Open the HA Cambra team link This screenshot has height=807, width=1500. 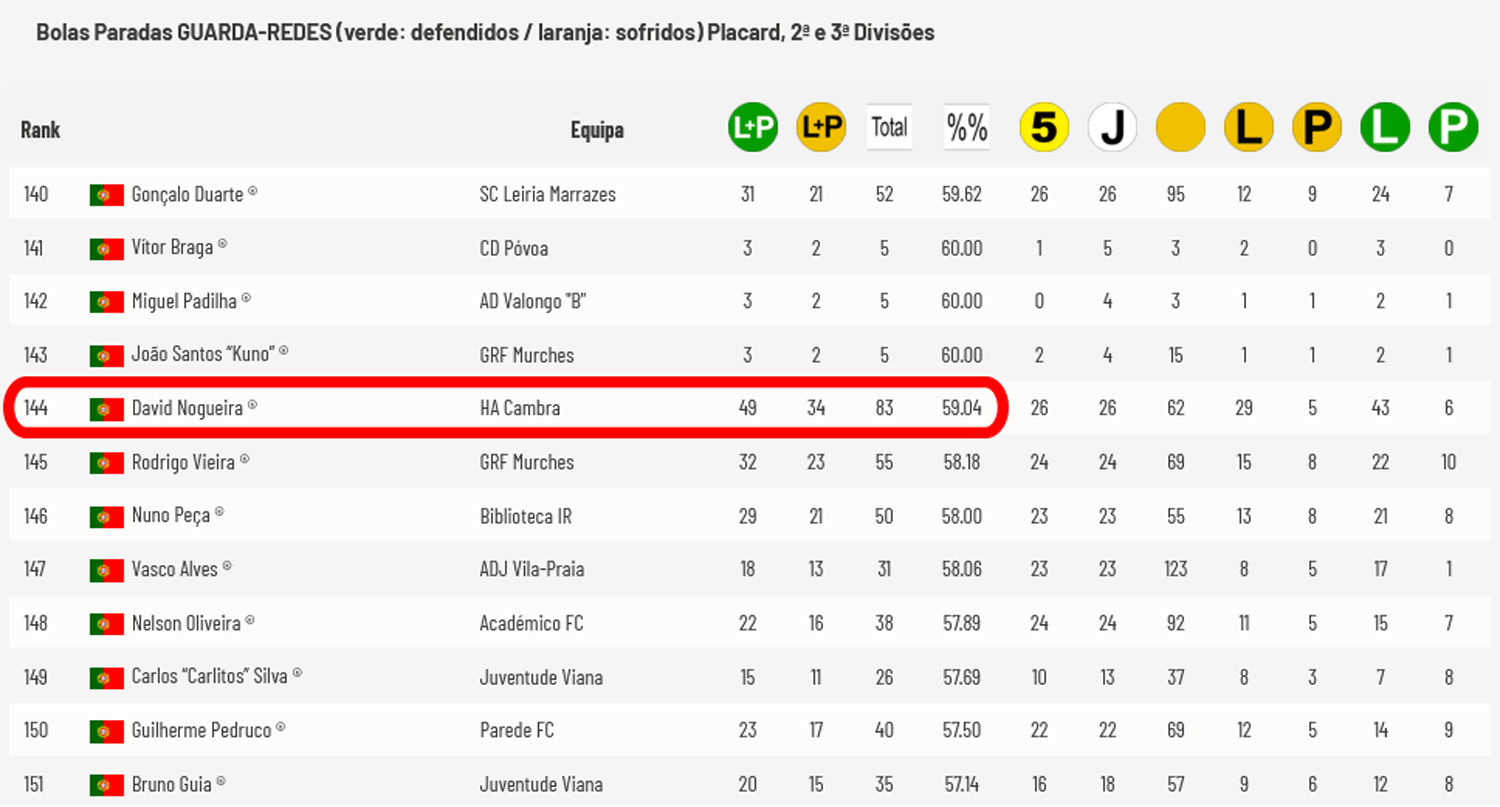click(520, 408)
